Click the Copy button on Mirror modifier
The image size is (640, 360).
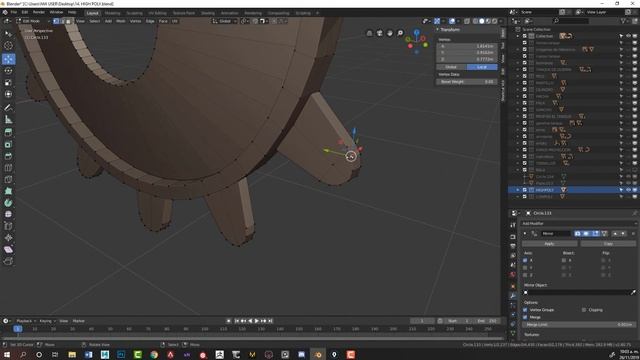(x=608, y=244)
